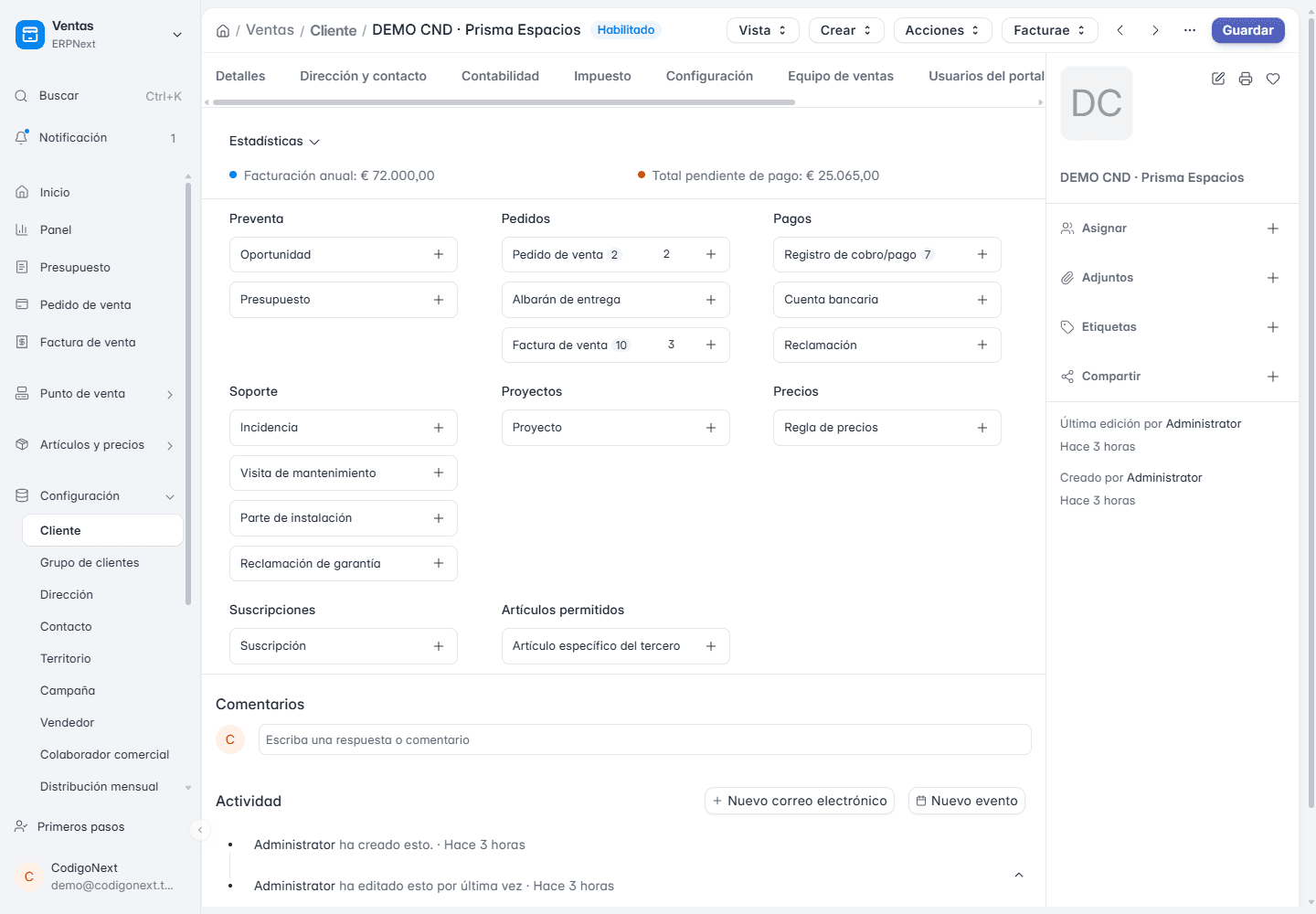The width and height of the screenshot is (1316, 914).
Task: Click the comment input field
Action: click(x=644, y=739)
